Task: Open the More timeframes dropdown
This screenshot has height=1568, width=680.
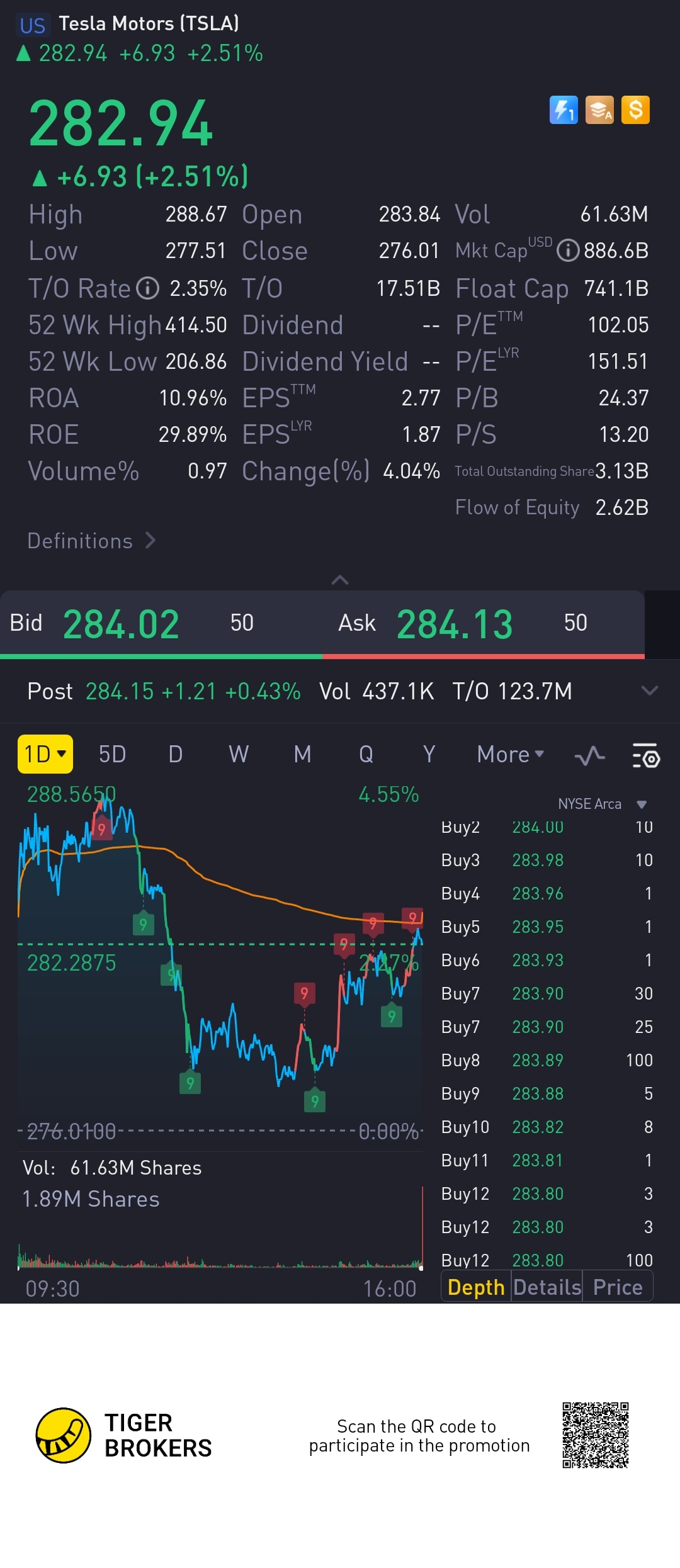Action: click(510, 754)
